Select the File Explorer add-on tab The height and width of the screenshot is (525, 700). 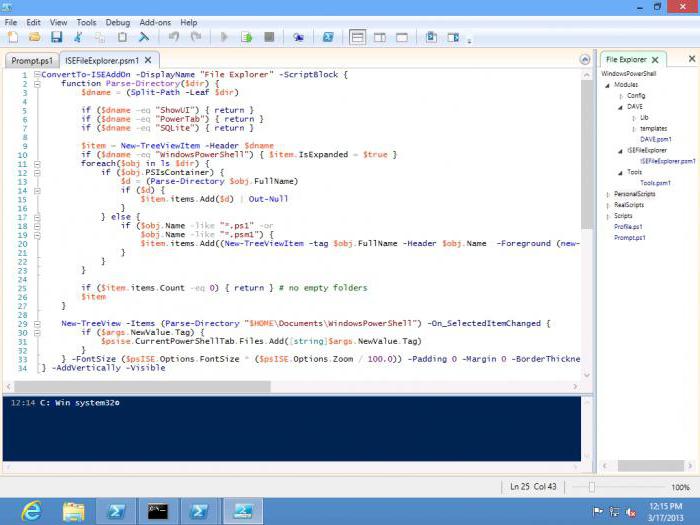(x=626, y=59)
